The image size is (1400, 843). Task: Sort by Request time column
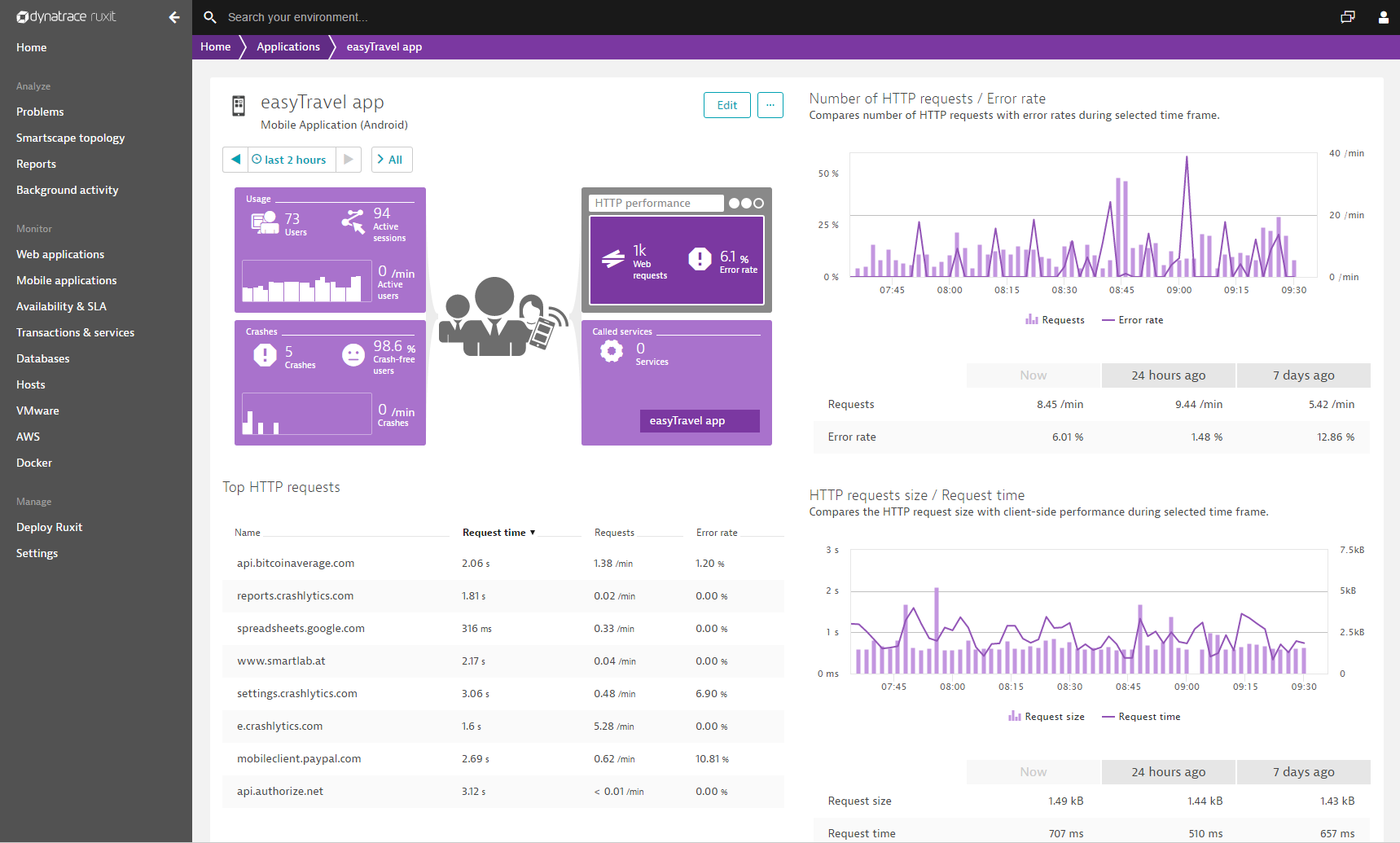pyautogui.click(x=499, y=533)
